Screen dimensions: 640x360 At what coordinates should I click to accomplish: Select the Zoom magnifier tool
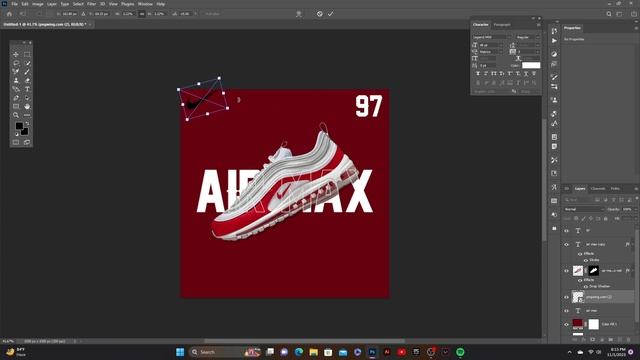tap(16, 115)
